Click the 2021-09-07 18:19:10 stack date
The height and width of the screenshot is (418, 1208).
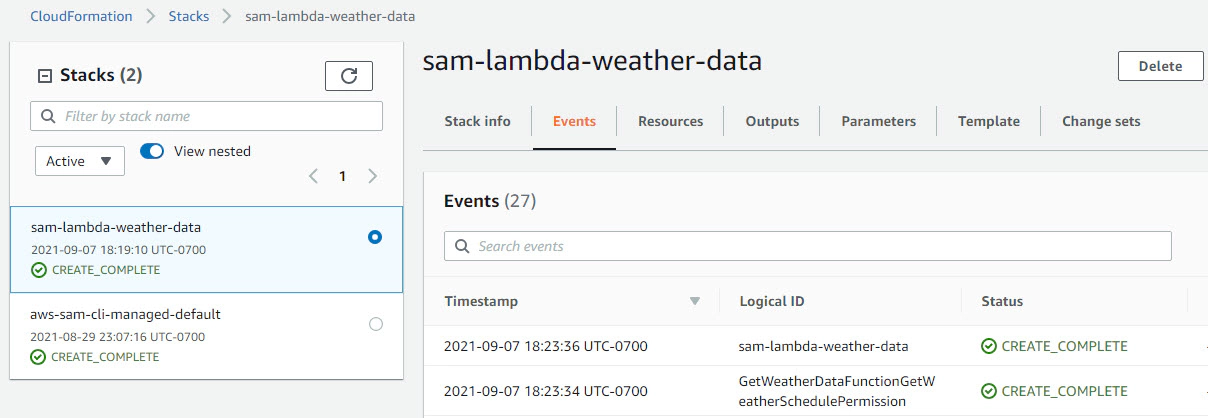pos(118,250)
